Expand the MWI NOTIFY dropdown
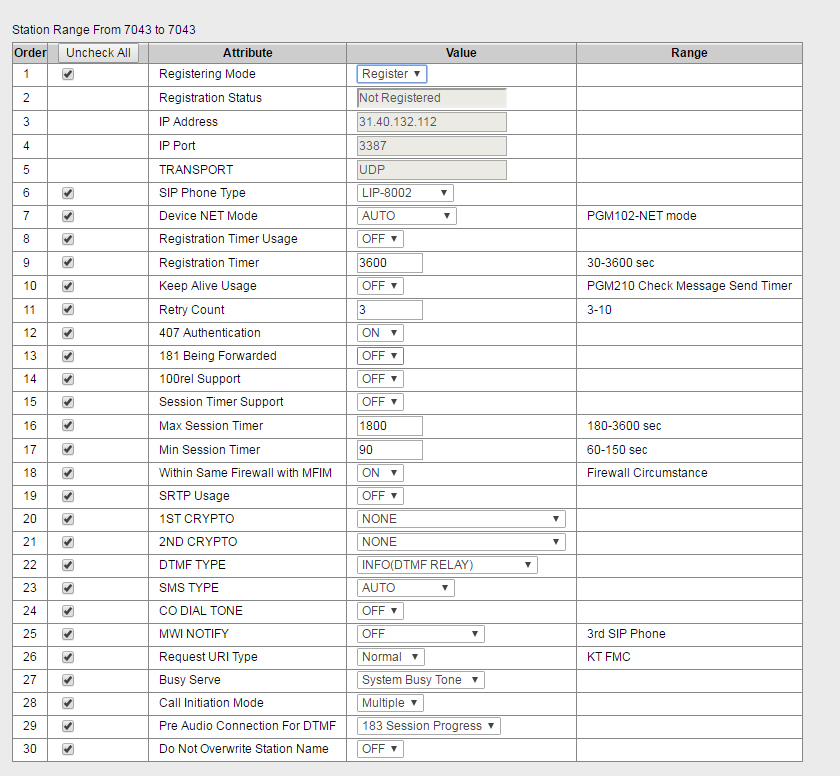This screenshot has height=776, width=840. pos(421,634)
